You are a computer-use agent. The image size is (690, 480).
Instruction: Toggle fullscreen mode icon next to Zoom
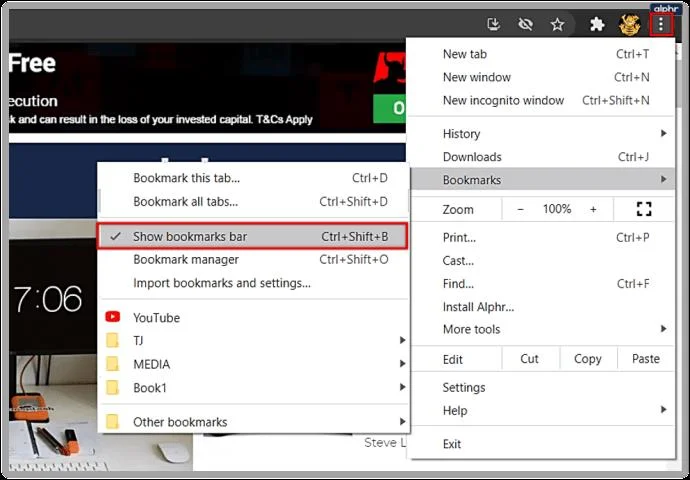[644, 209]
